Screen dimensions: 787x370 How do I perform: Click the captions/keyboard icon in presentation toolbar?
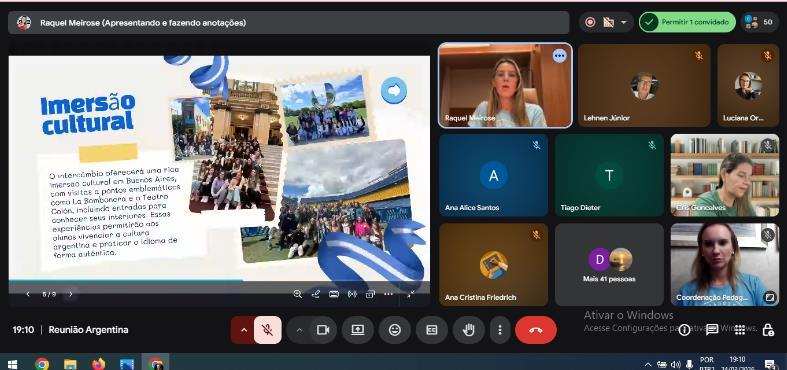click(x=334, y=294)
